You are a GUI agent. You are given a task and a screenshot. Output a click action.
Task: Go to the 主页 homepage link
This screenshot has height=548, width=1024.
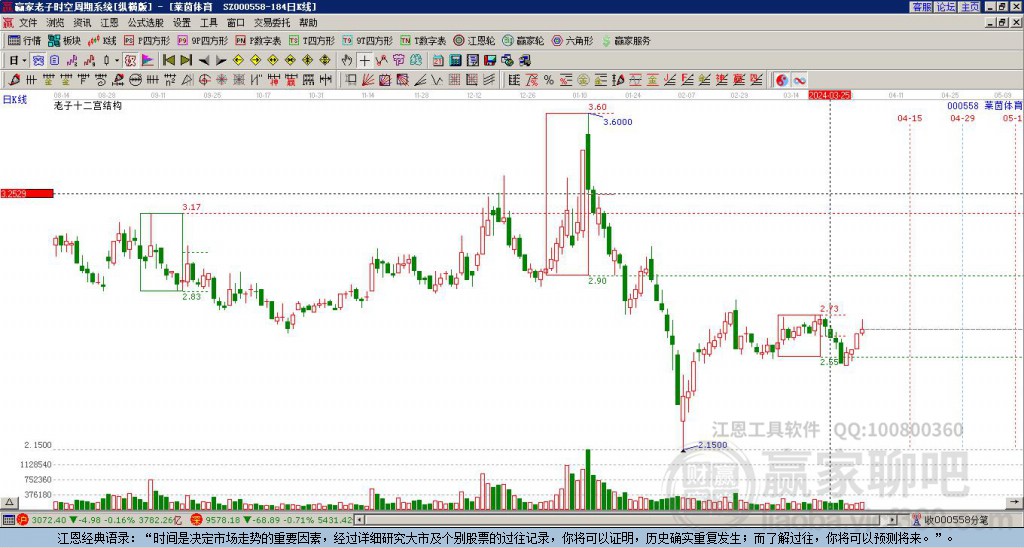coord(970,7)
